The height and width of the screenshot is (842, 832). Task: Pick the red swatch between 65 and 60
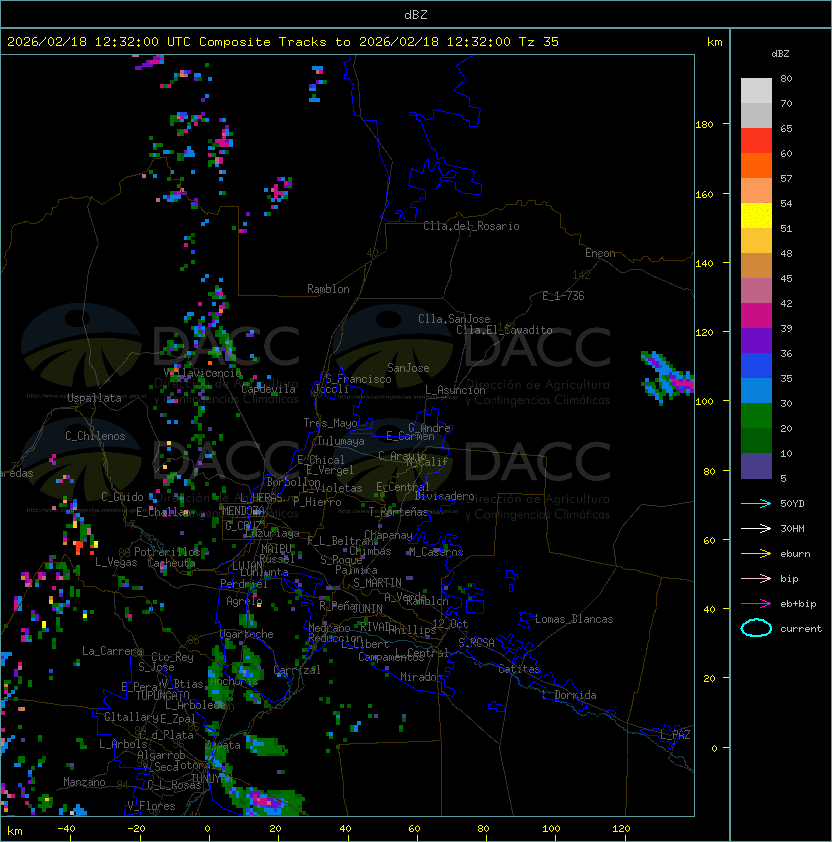click(756, 141)
